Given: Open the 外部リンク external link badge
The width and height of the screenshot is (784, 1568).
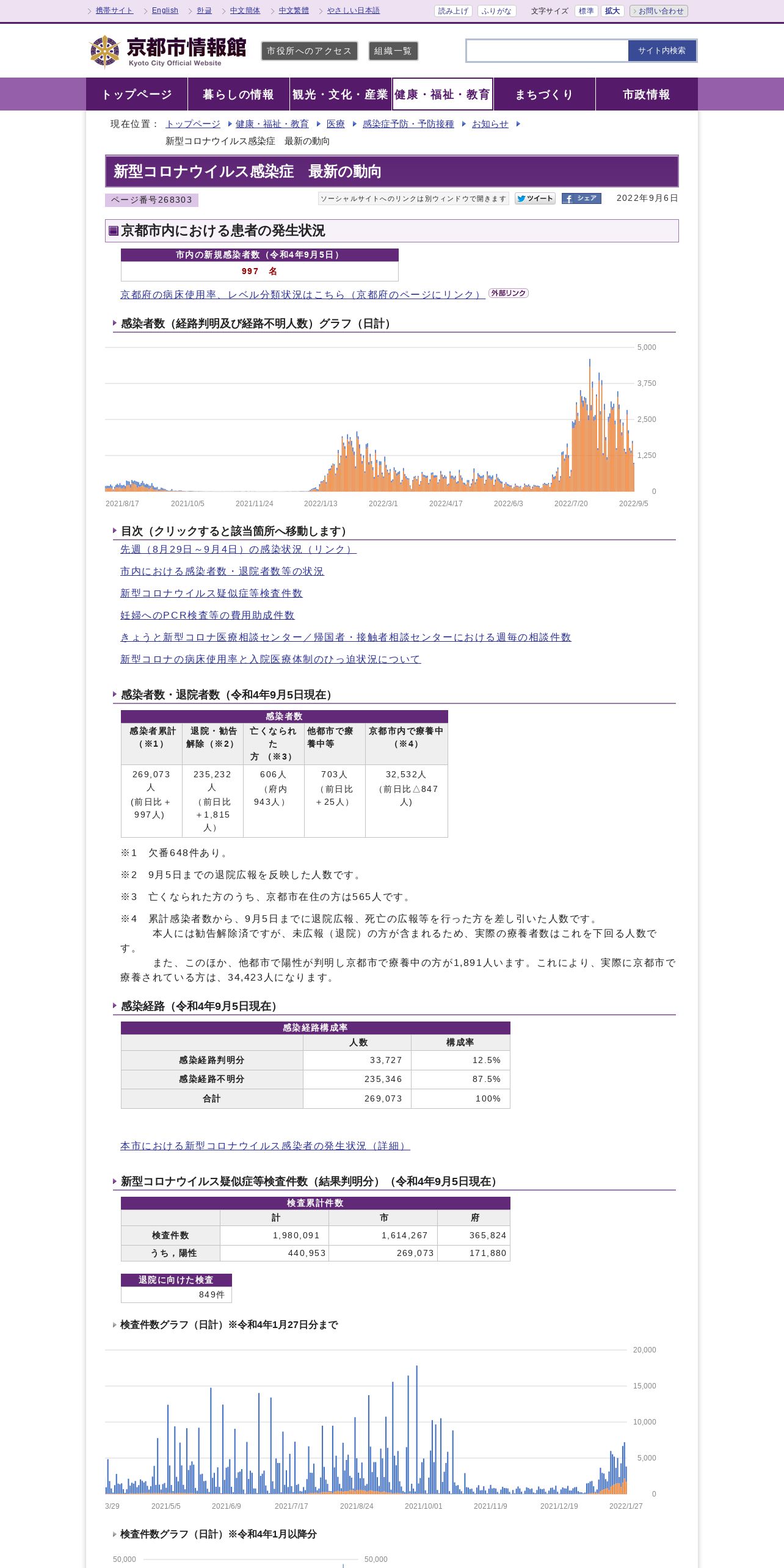Looking at the screenshot, I should 508,293.
